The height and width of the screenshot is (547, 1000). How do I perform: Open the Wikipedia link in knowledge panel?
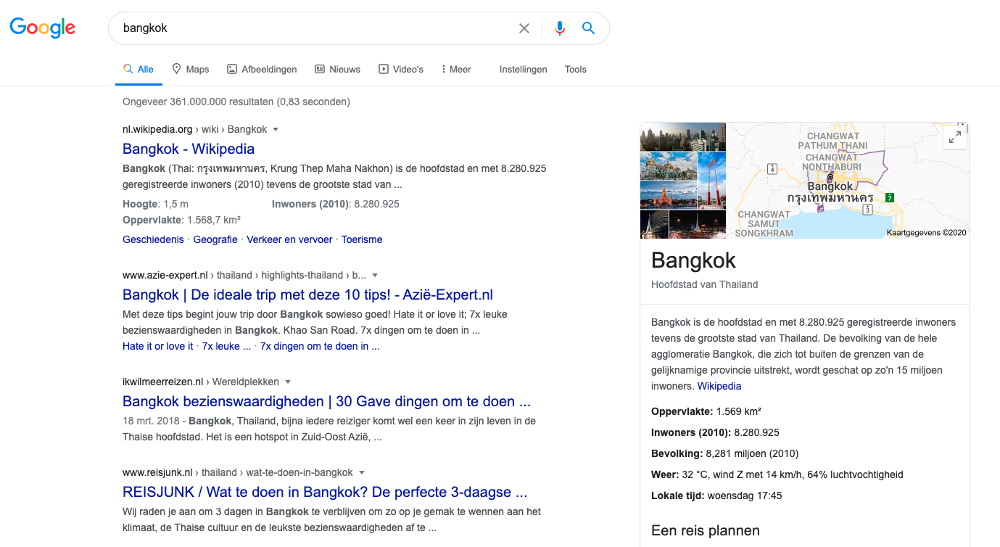tap(719, 386)
